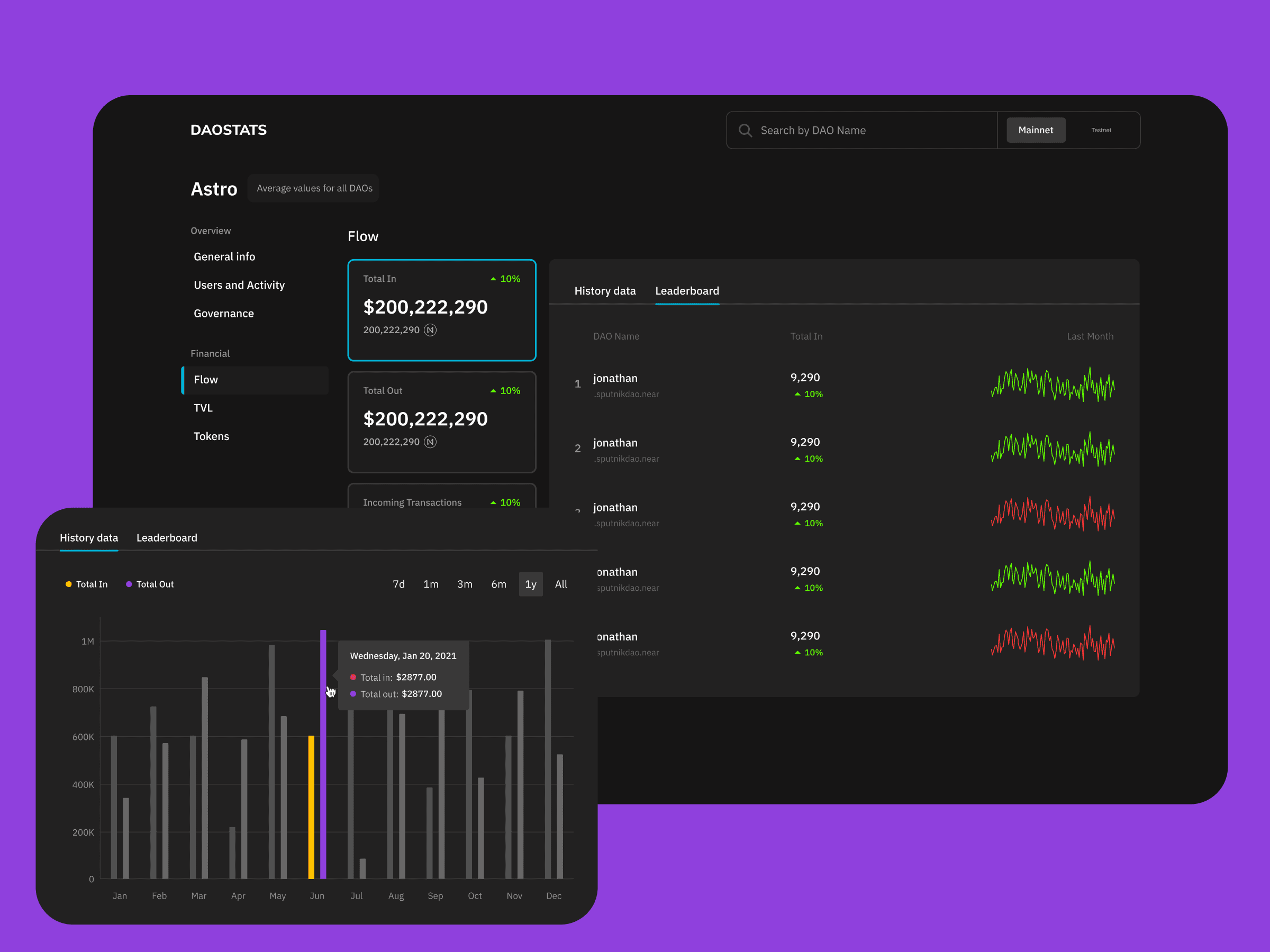Select the 6m time range
1270x952 pixels.
[498, 584]
